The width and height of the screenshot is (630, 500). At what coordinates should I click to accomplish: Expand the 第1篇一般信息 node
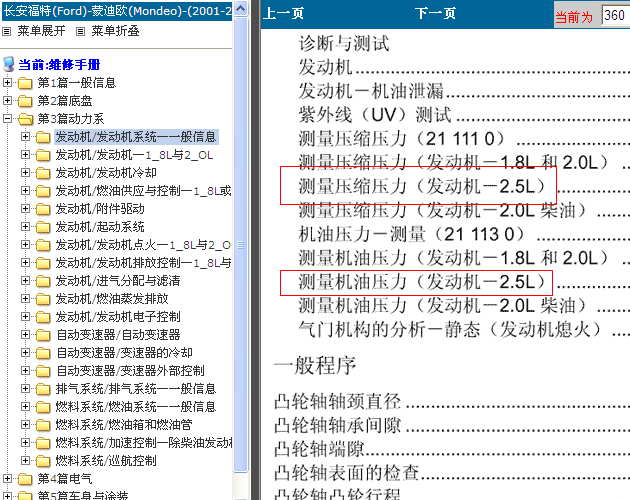point(7,82)
